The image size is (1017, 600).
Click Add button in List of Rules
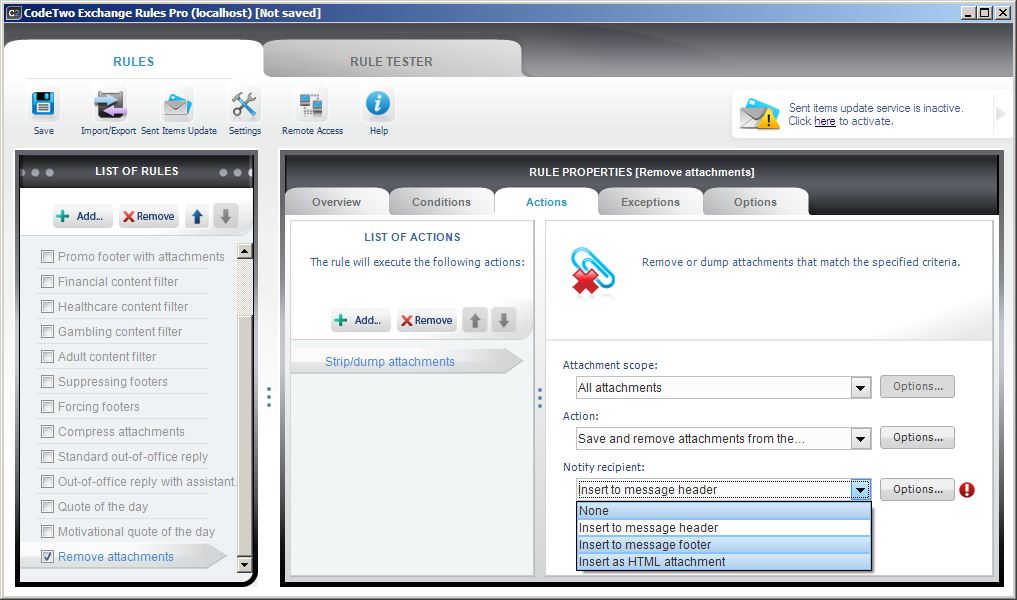[x=82, y=217]
